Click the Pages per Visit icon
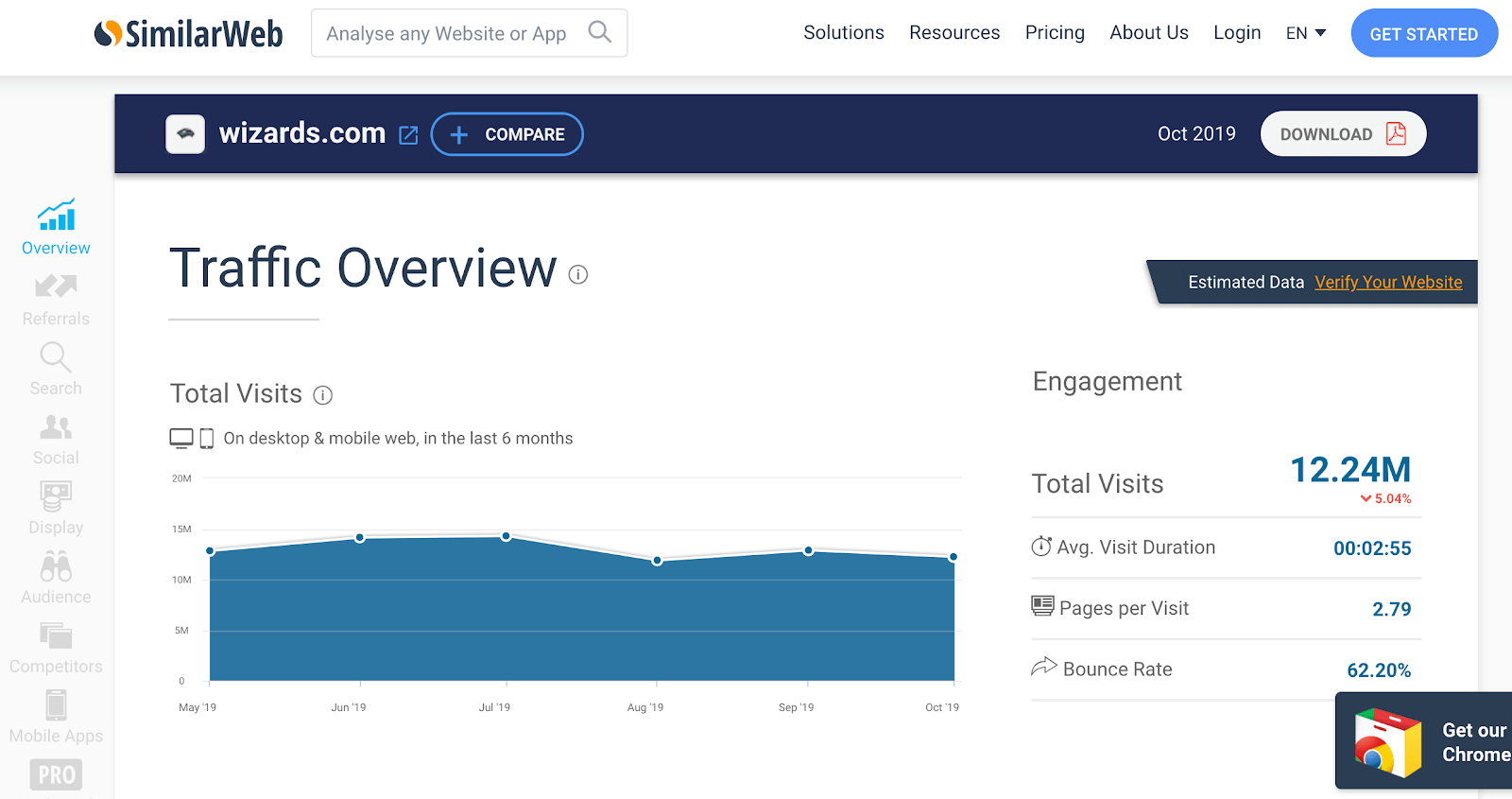 pos(1042,606)
